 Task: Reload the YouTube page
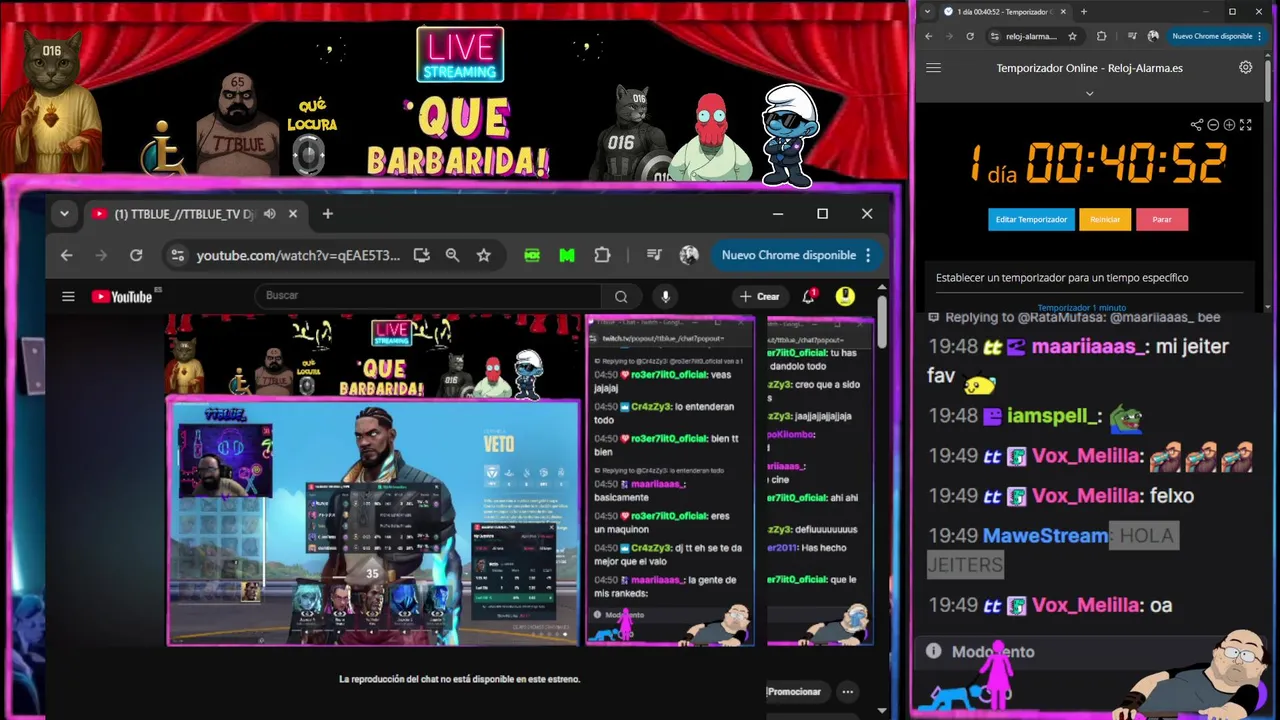[136, 255]
